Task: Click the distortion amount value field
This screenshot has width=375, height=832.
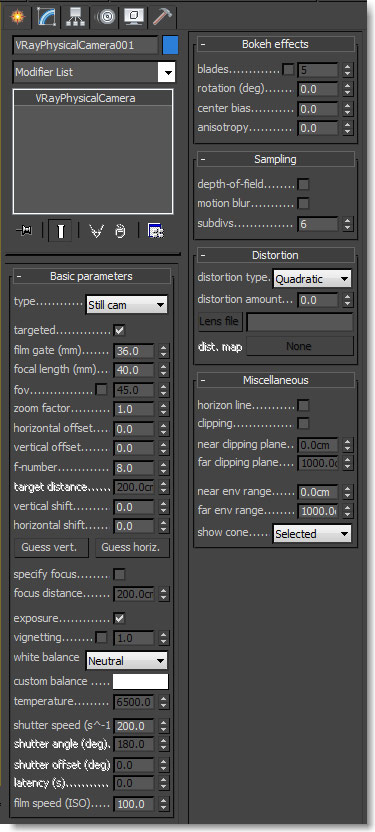Action: (x=318, y=300)
